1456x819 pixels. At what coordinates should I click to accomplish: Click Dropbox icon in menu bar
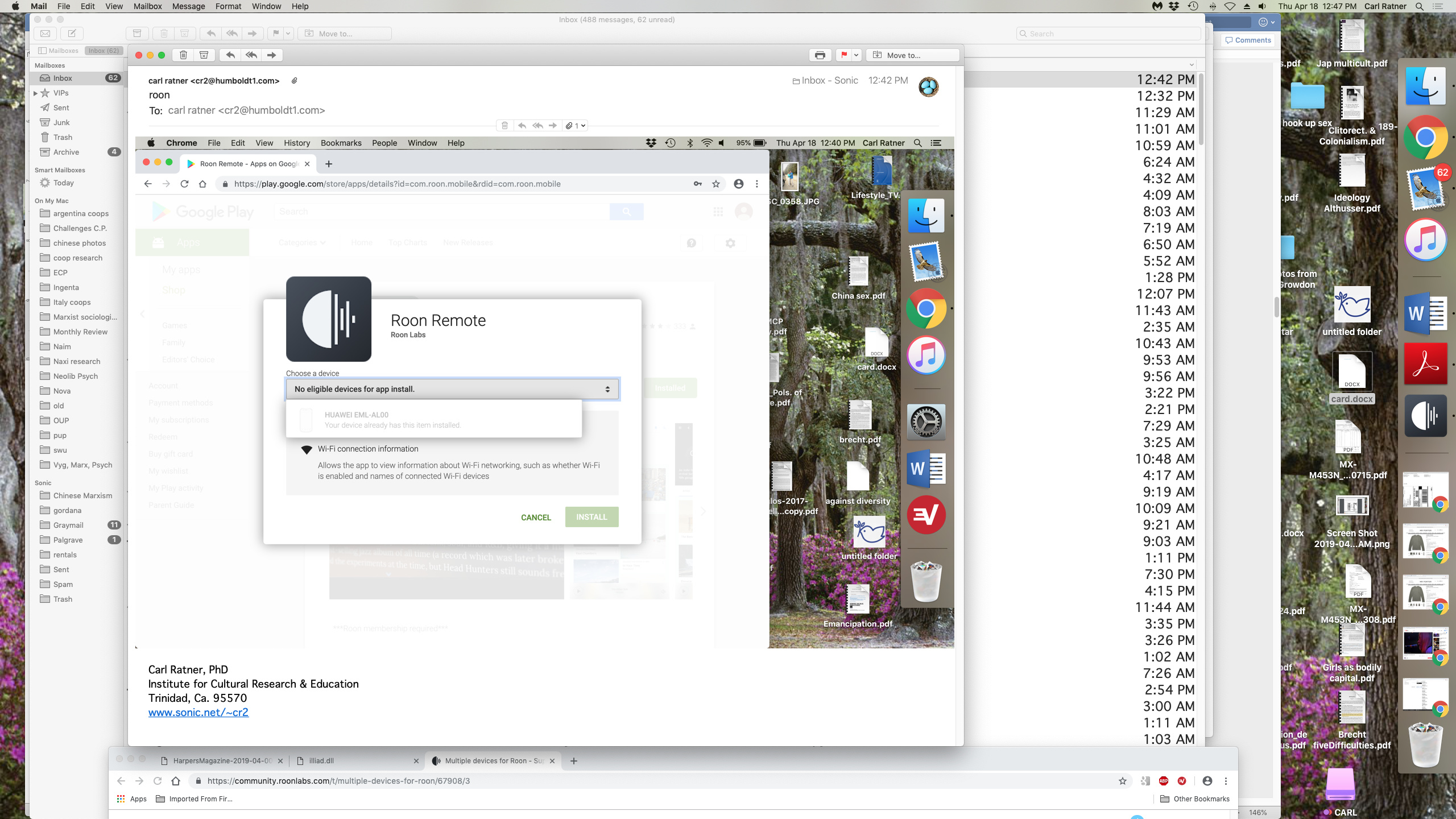pyautogui.click(x=1174, y=6)
